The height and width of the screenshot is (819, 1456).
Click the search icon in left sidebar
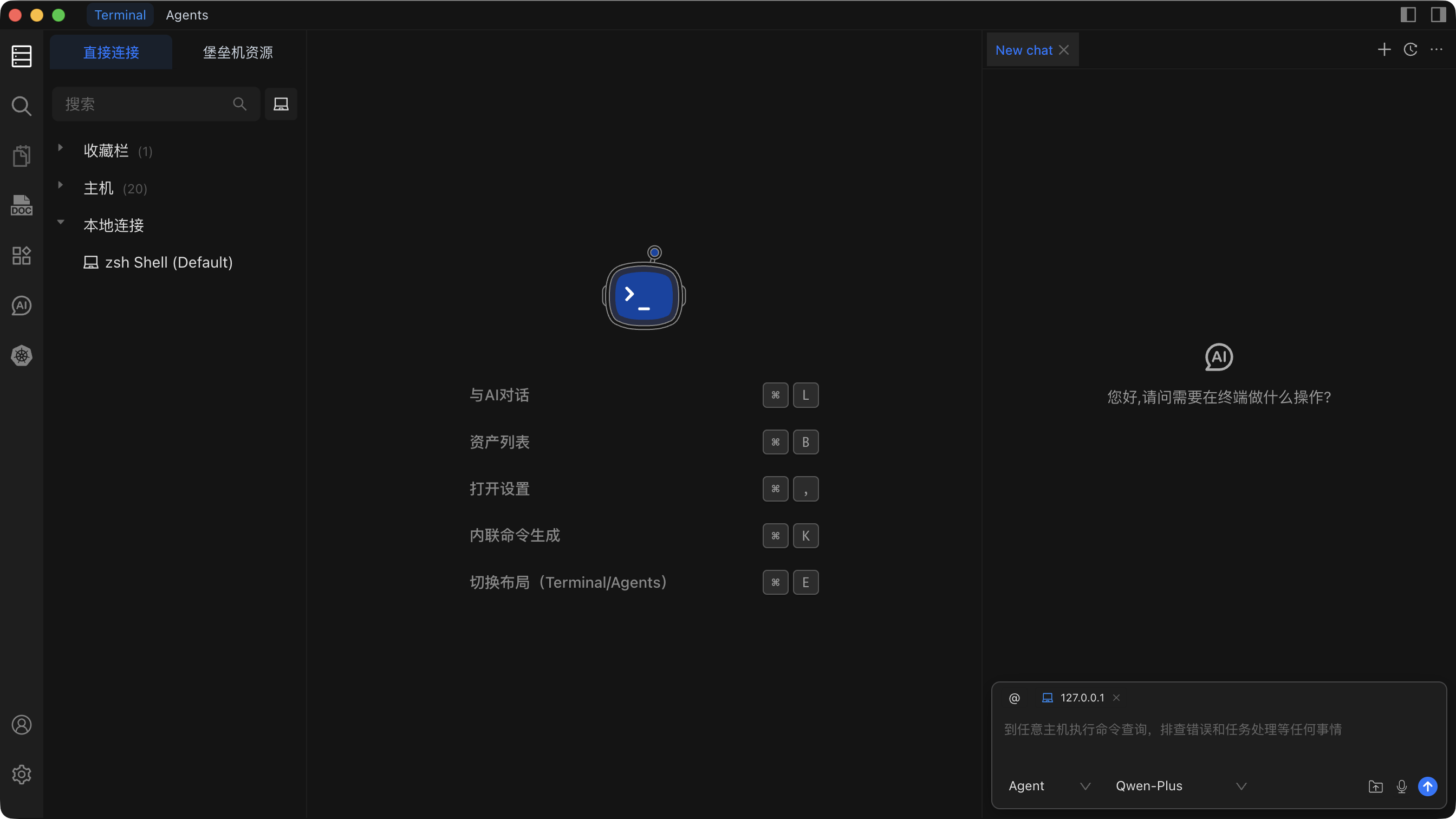click(22, 106)
